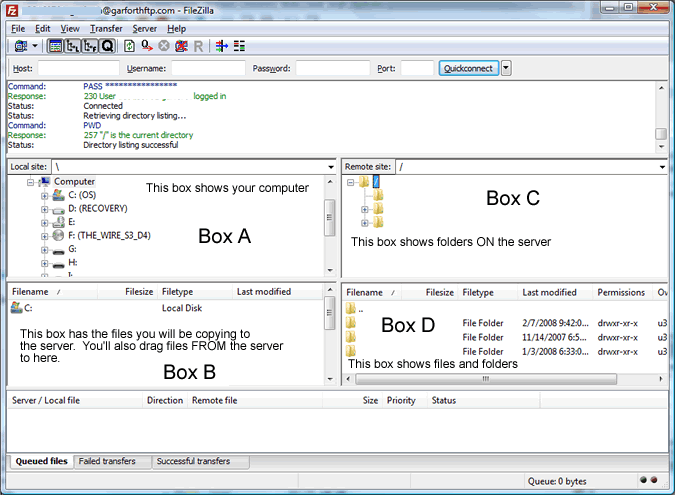
Task: Click the Quickconnect button
Action: [469, 68]
